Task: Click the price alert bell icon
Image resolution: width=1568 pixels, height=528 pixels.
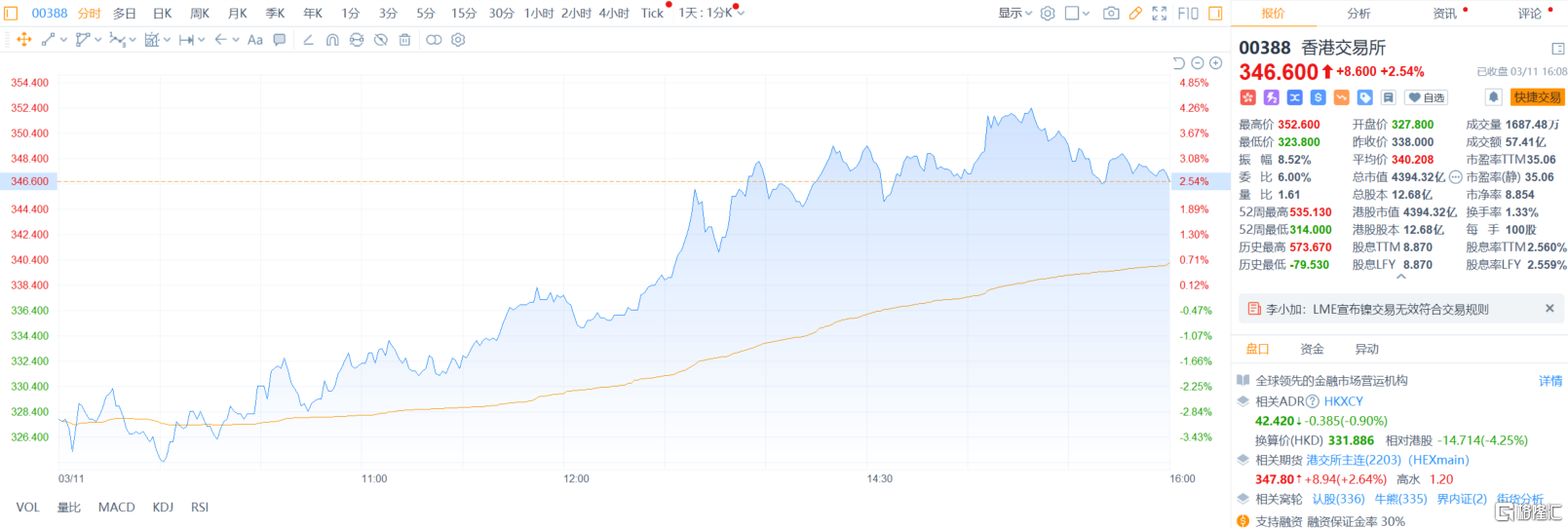Action: point(1493,97)
